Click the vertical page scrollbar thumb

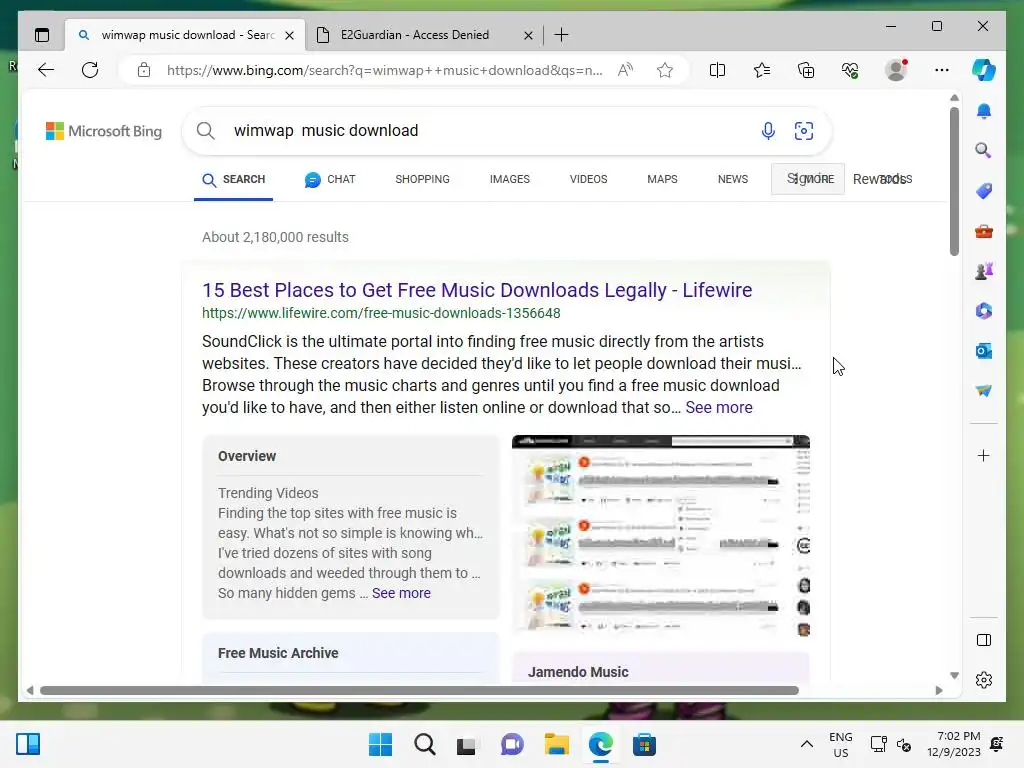click(954, 181)
